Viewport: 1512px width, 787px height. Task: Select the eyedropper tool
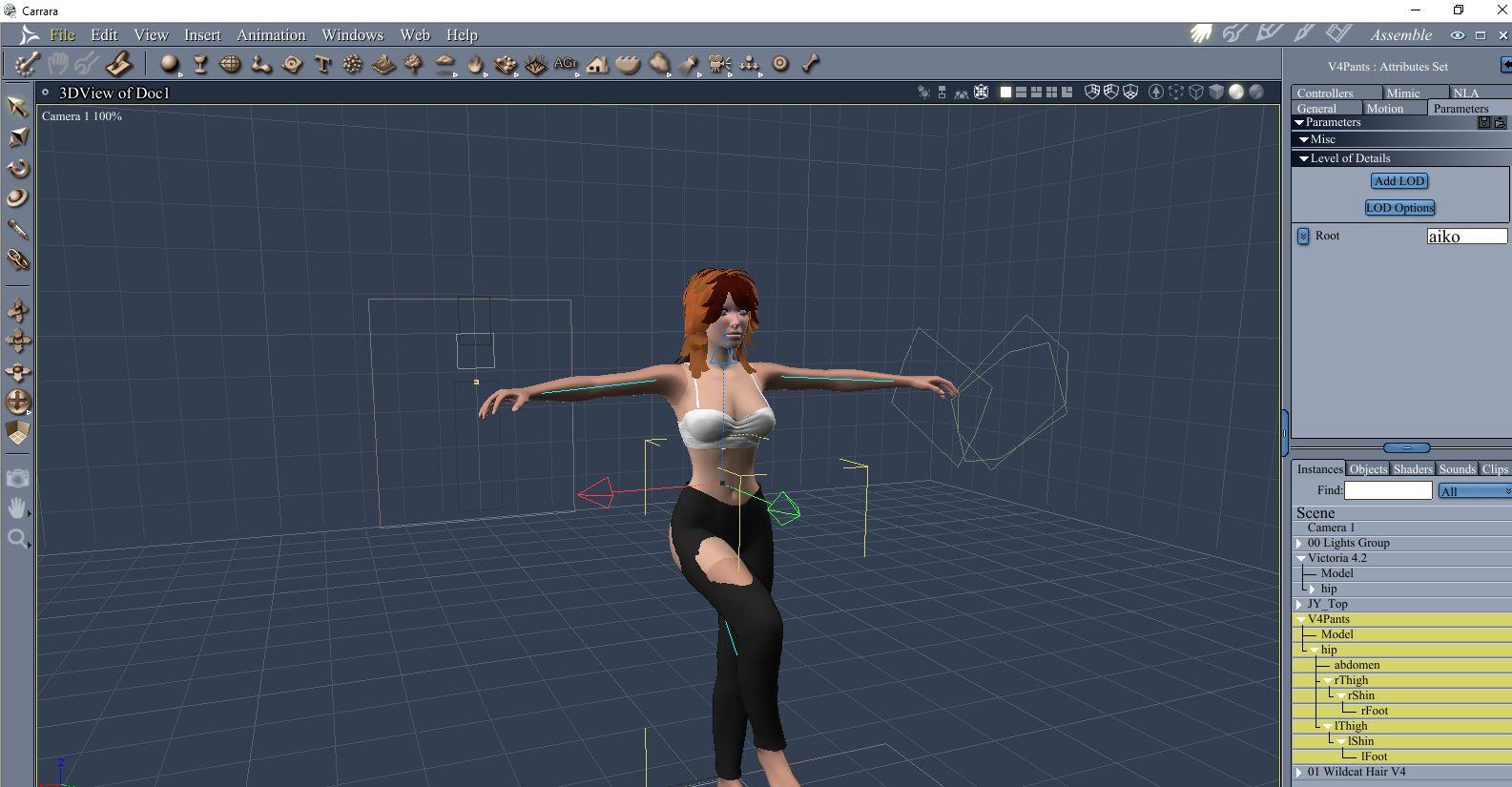pos(17,229)
